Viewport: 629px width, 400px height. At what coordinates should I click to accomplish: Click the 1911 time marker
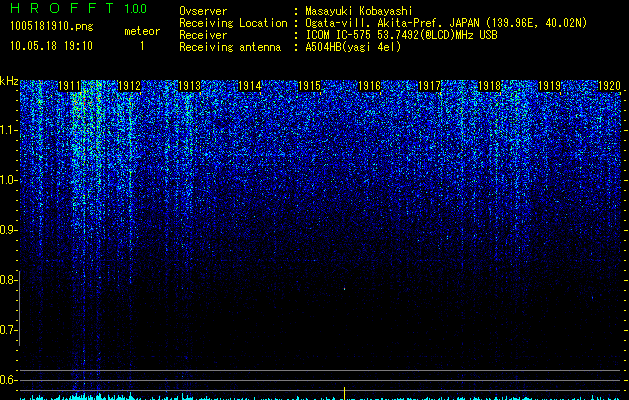coord(69,86)
